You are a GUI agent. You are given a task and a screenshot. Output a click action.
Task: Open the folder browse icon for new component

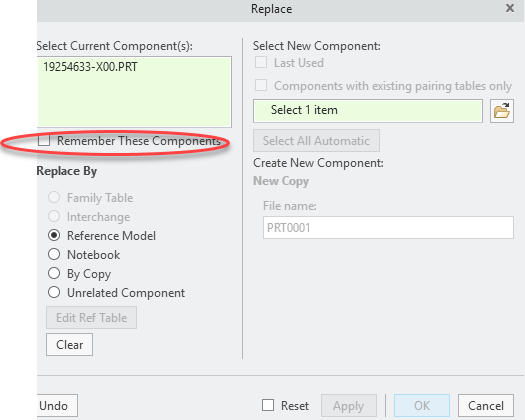[502, 111]
